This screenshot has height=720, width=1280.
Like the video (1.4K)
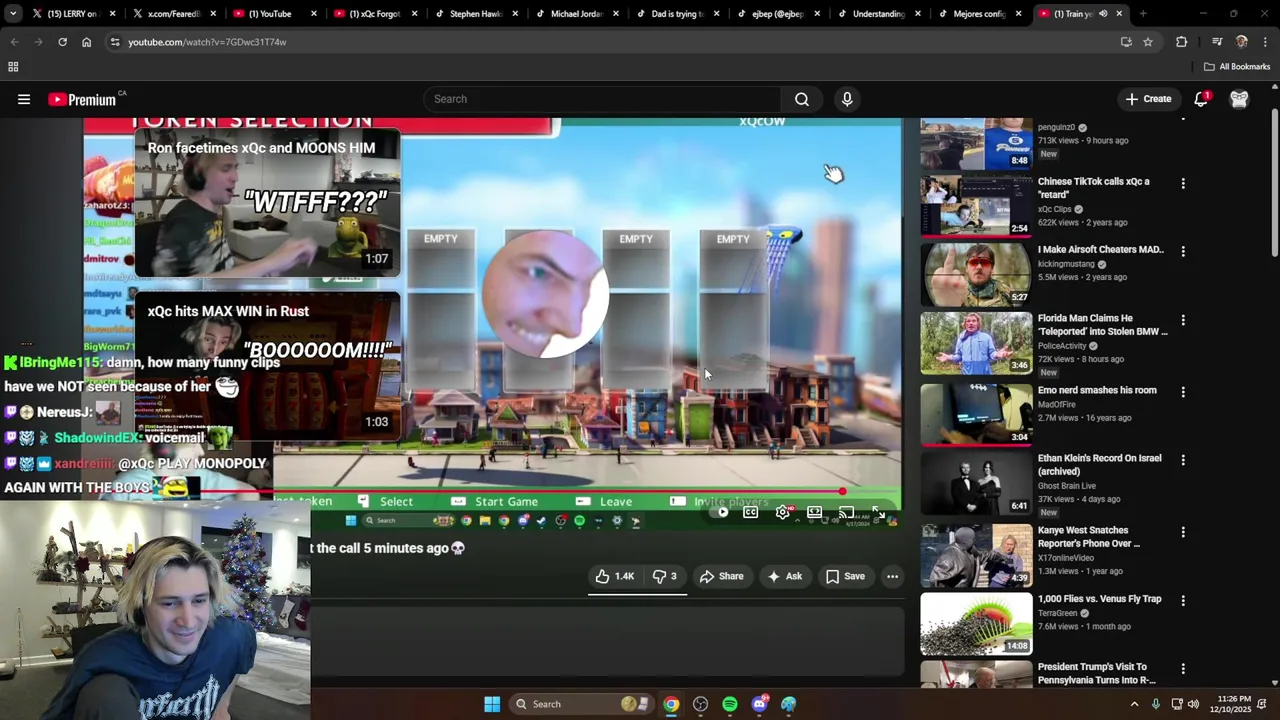click(615, 576)
